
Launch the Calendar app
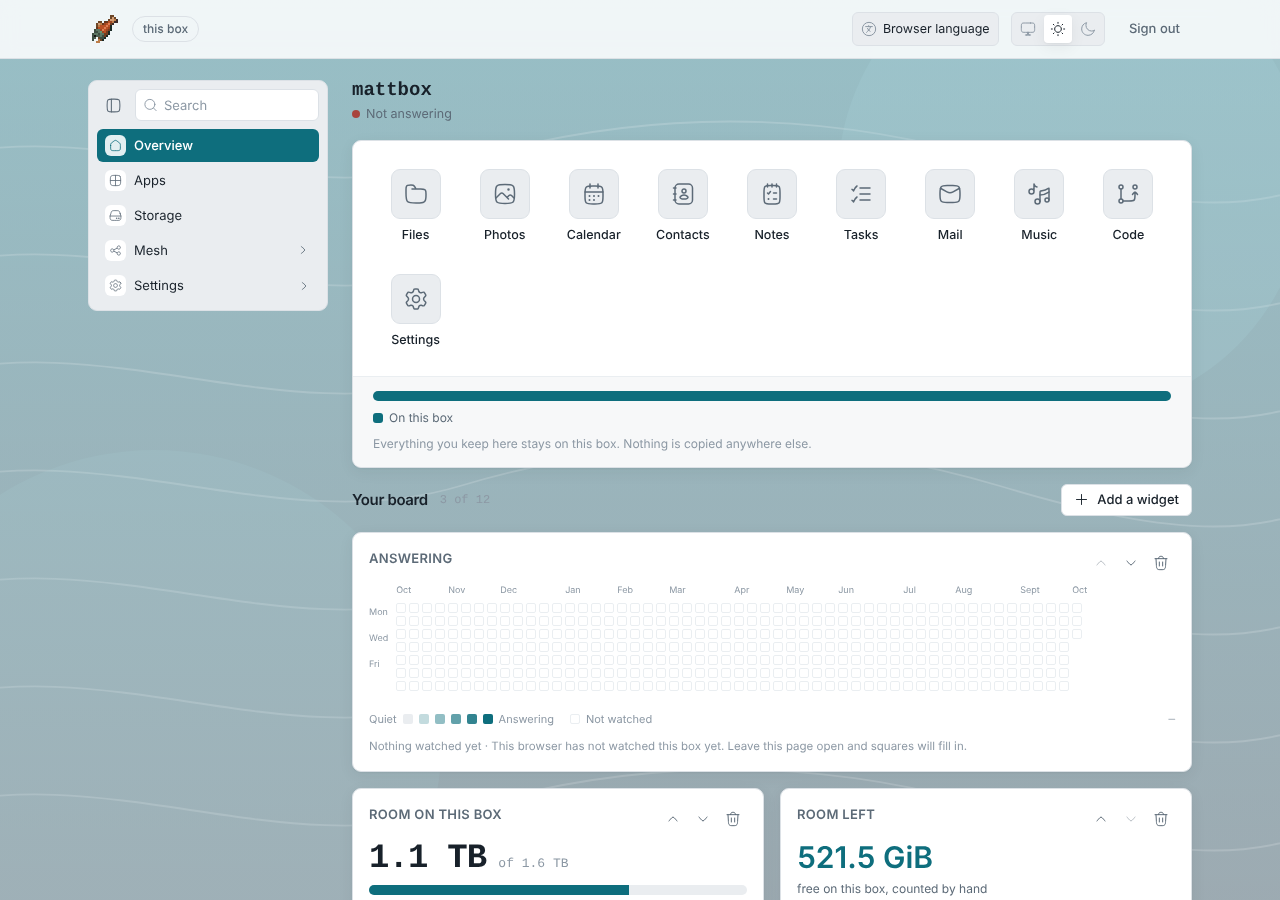(x=594, y=194)
